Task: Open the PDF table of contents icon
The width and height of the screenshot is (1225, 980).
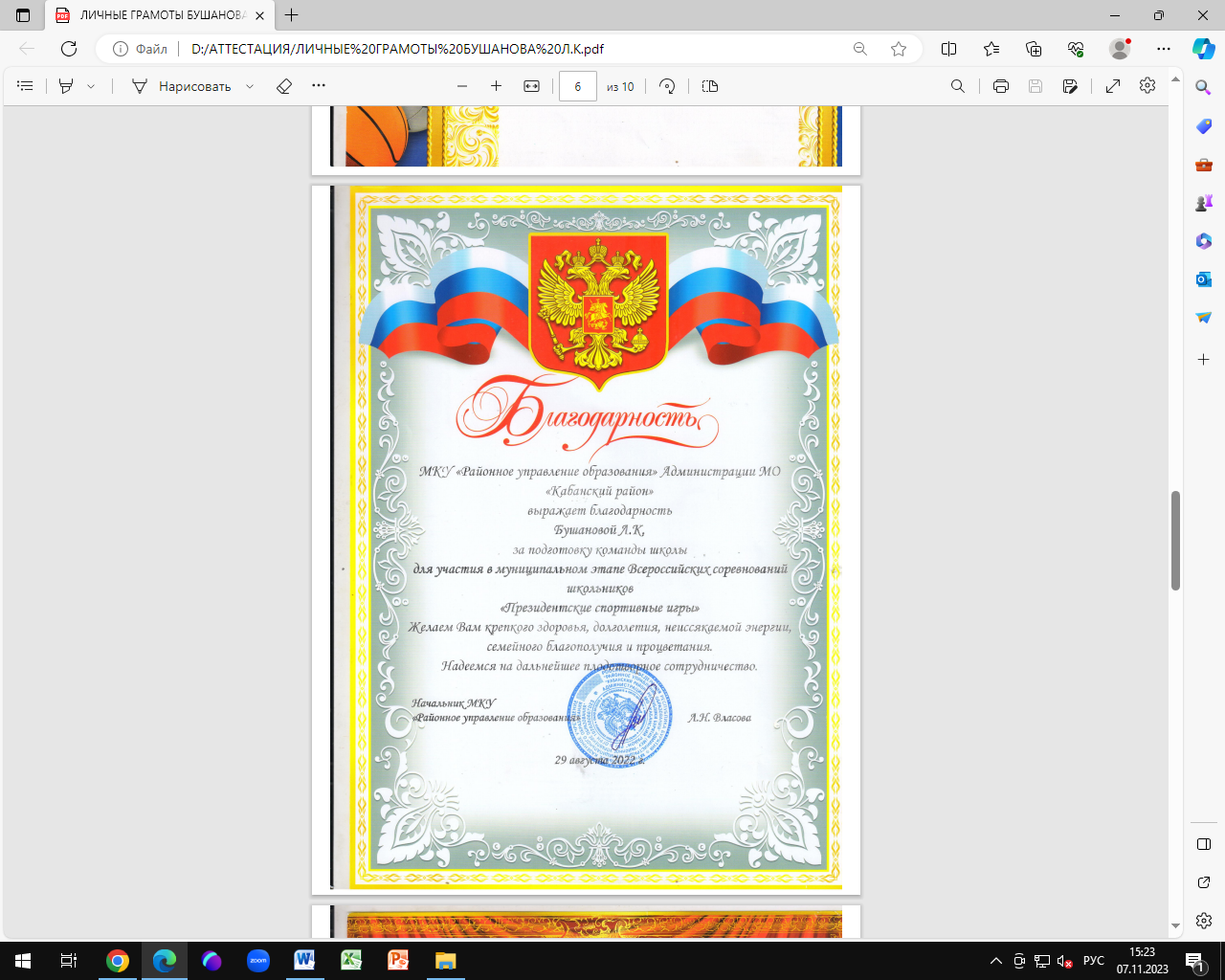Action: click(x=26, y=86)
